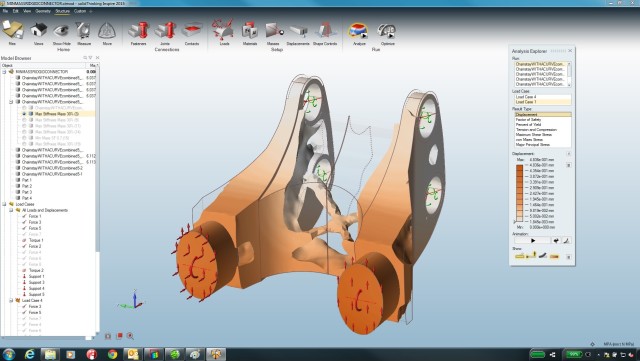Select Percent of Yield result type
The image size is (640, 361).
click(x=542, y=125)
